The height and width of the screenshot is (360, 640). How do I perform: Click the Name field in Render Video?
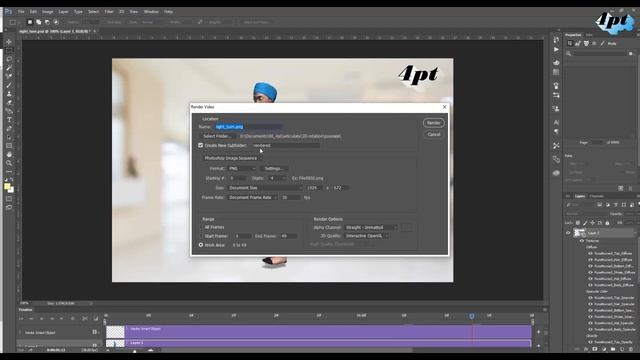coord(249,127)
